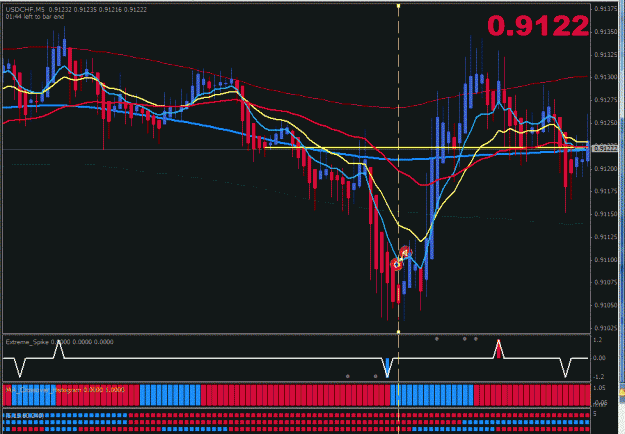The width and height of the screenshot is (625, 434).
Task: Click the 0.91175 price axis label
Action: tap(605, 191)
